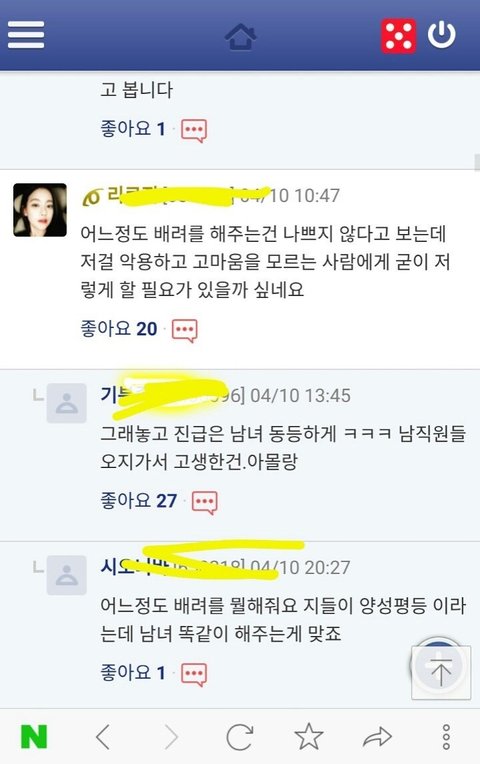Go forward with browser right chevron
480x764 pixels.
tap(171, 736)
